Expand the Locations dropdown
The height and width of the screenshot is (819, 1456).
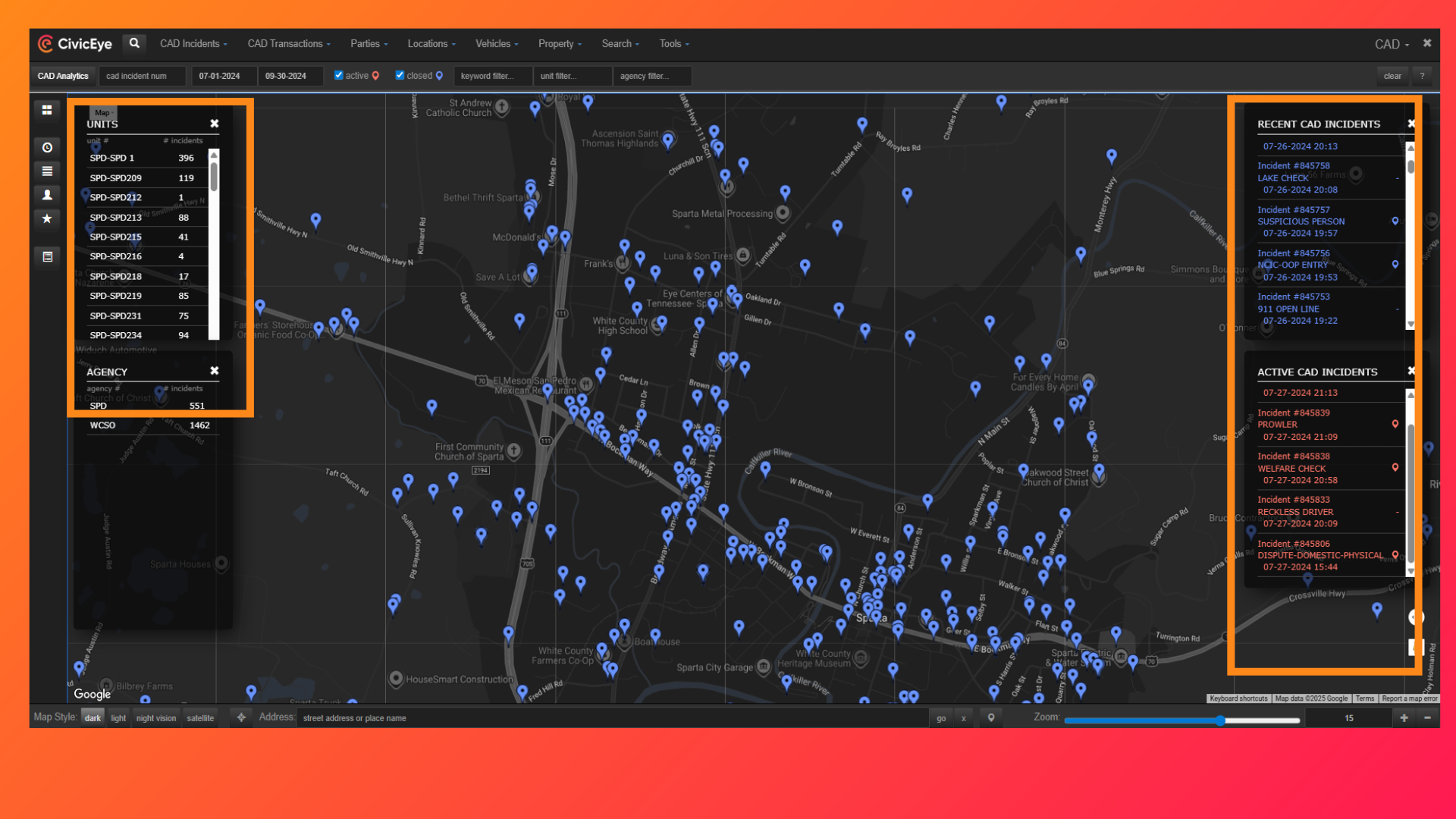coord(431,44)
